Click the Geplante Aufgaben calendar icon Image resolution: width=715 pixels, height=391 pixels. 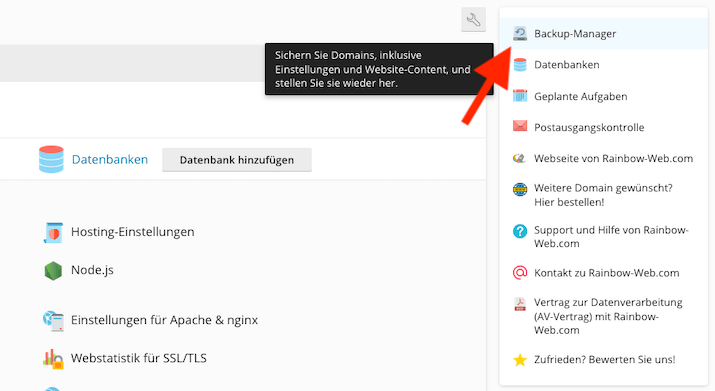tap(520, 96)
